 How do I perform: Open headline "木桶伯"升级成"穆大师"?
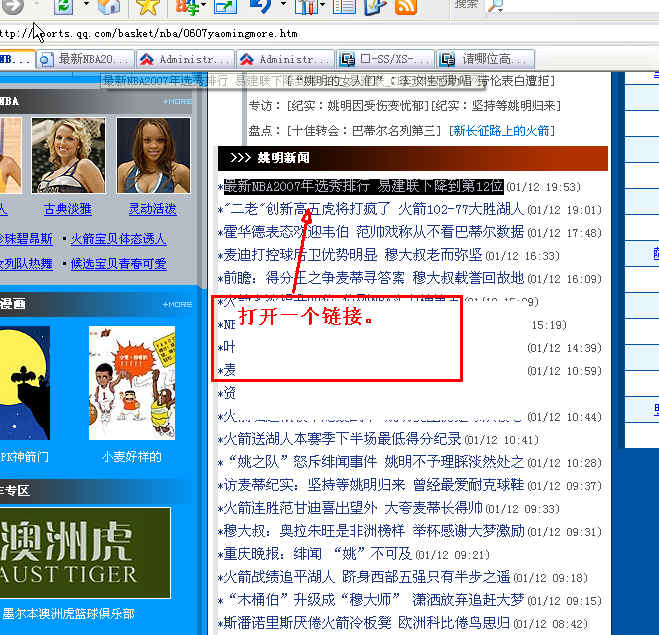(x=314, y=600)
